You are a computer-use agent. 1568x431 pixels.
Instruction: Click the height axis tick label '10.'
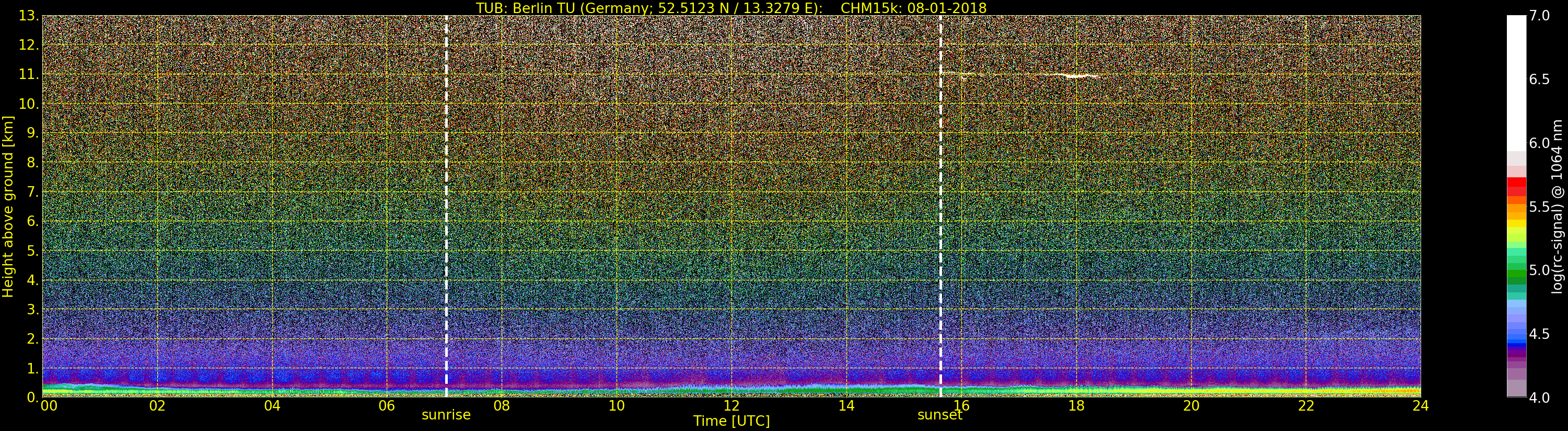tap(29, 104)
